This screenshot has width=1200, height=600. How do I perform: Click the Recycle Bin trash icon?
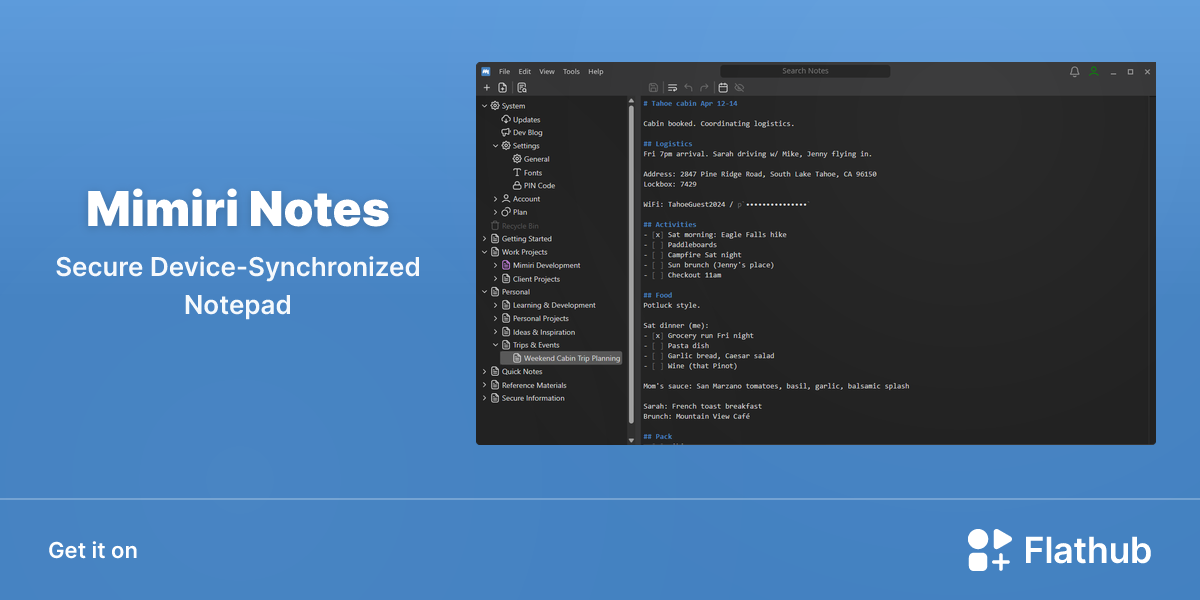(495, 226)
